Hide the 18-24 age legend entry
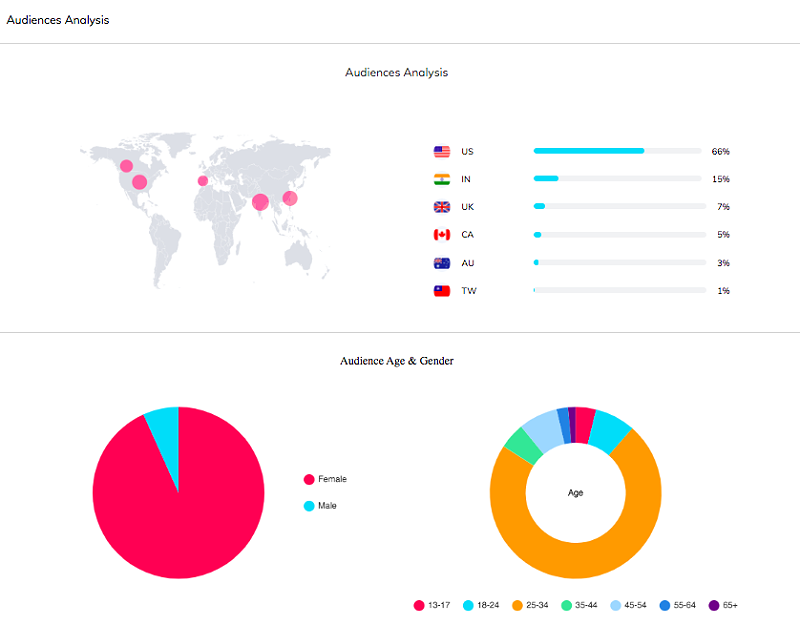The width and height of the screenshot is (800, 625). (x=480, y=605)
